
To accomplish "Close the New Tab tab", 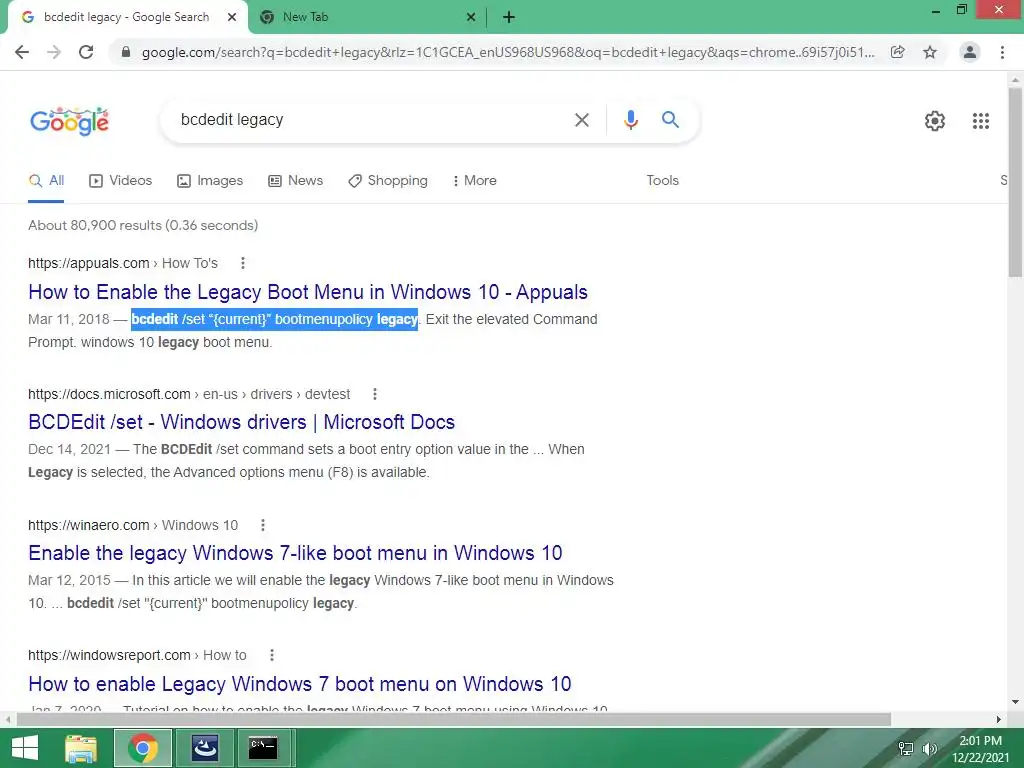I will point(471,18).
